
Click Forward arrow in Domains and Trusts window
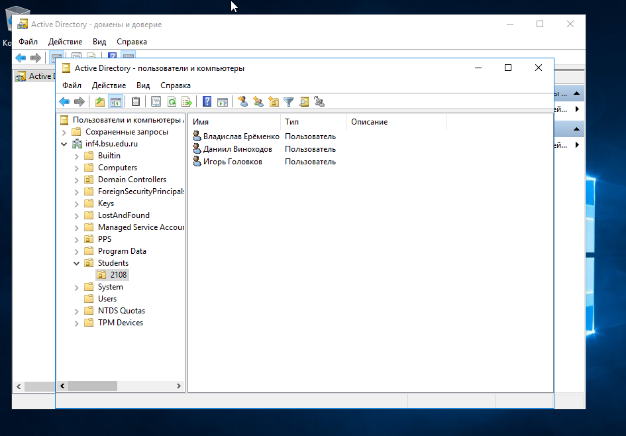(x=36, y=58)
